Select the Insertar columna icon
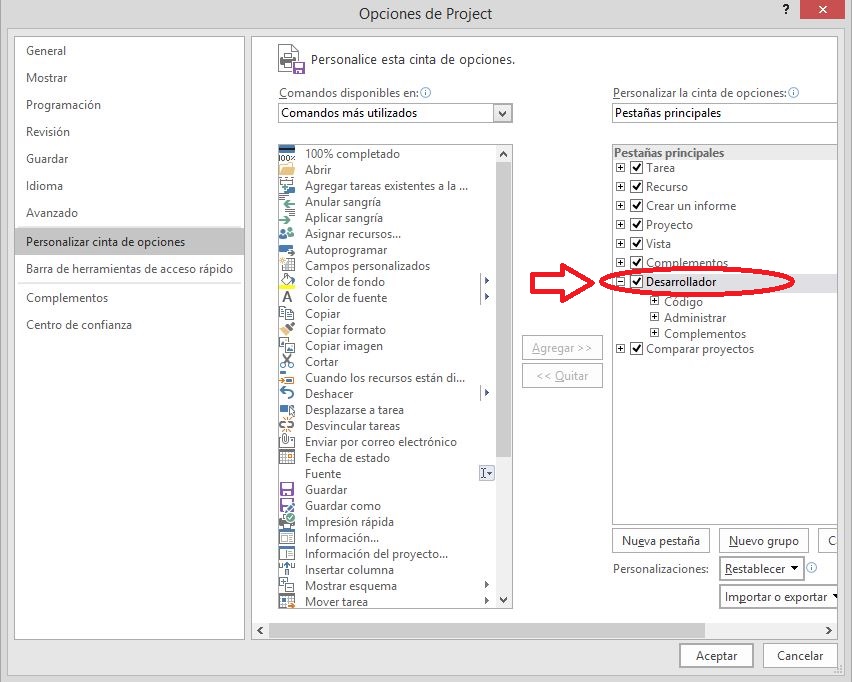852x682 pixels. point(286,570)
